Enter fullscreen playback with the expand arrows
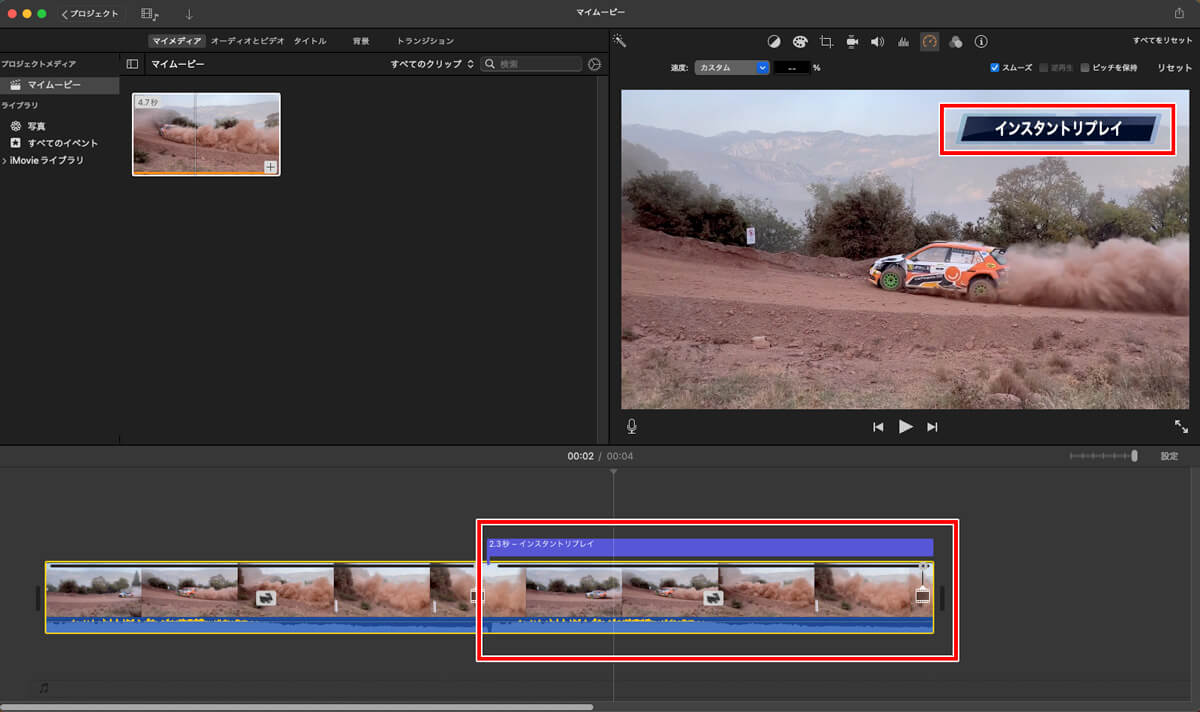Viewport: 1200px width, 712px height. (1181, 426)
